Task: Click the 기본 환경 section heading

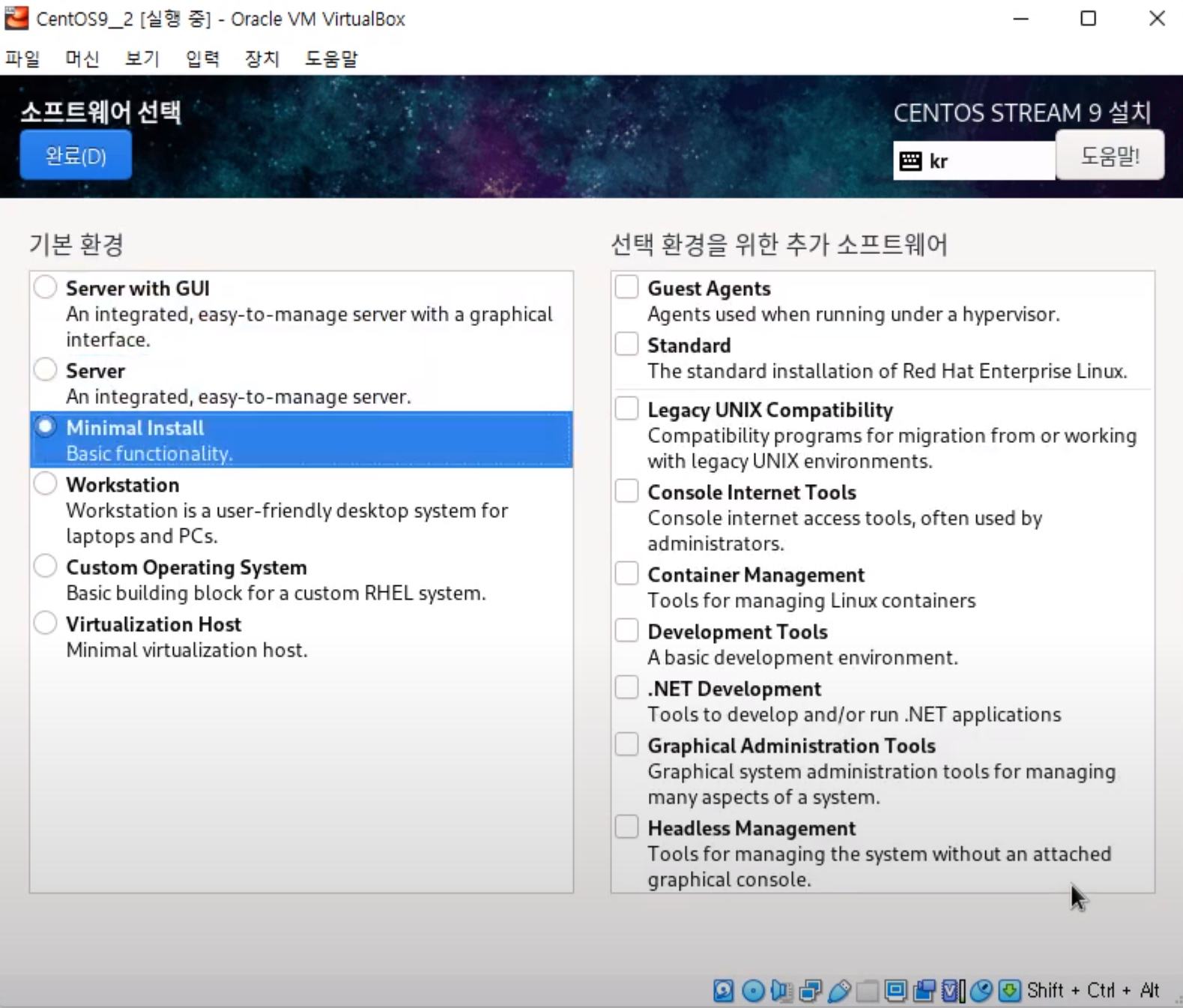Action: 76,244
